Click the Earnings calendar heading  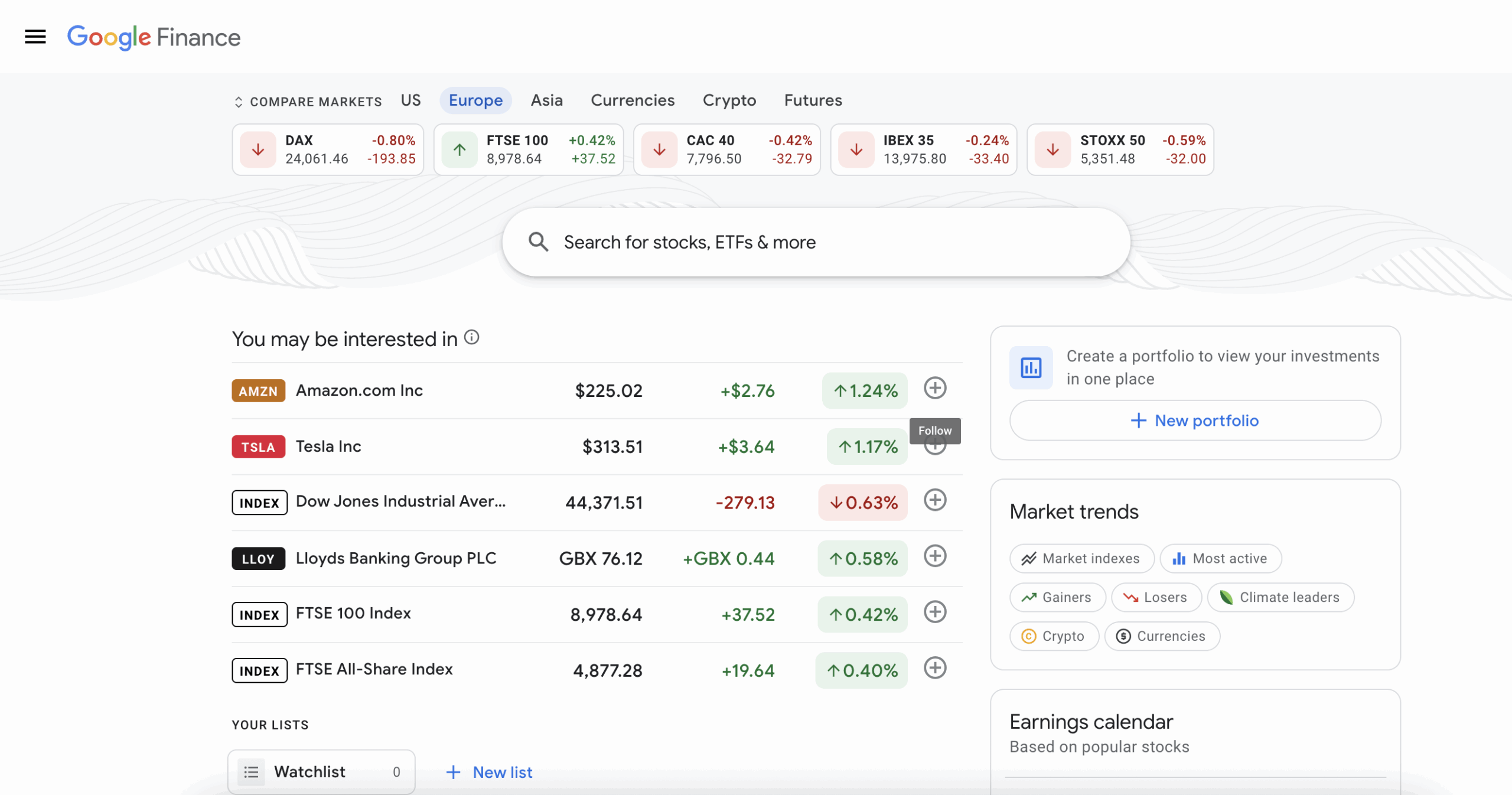click(1091, 722)
